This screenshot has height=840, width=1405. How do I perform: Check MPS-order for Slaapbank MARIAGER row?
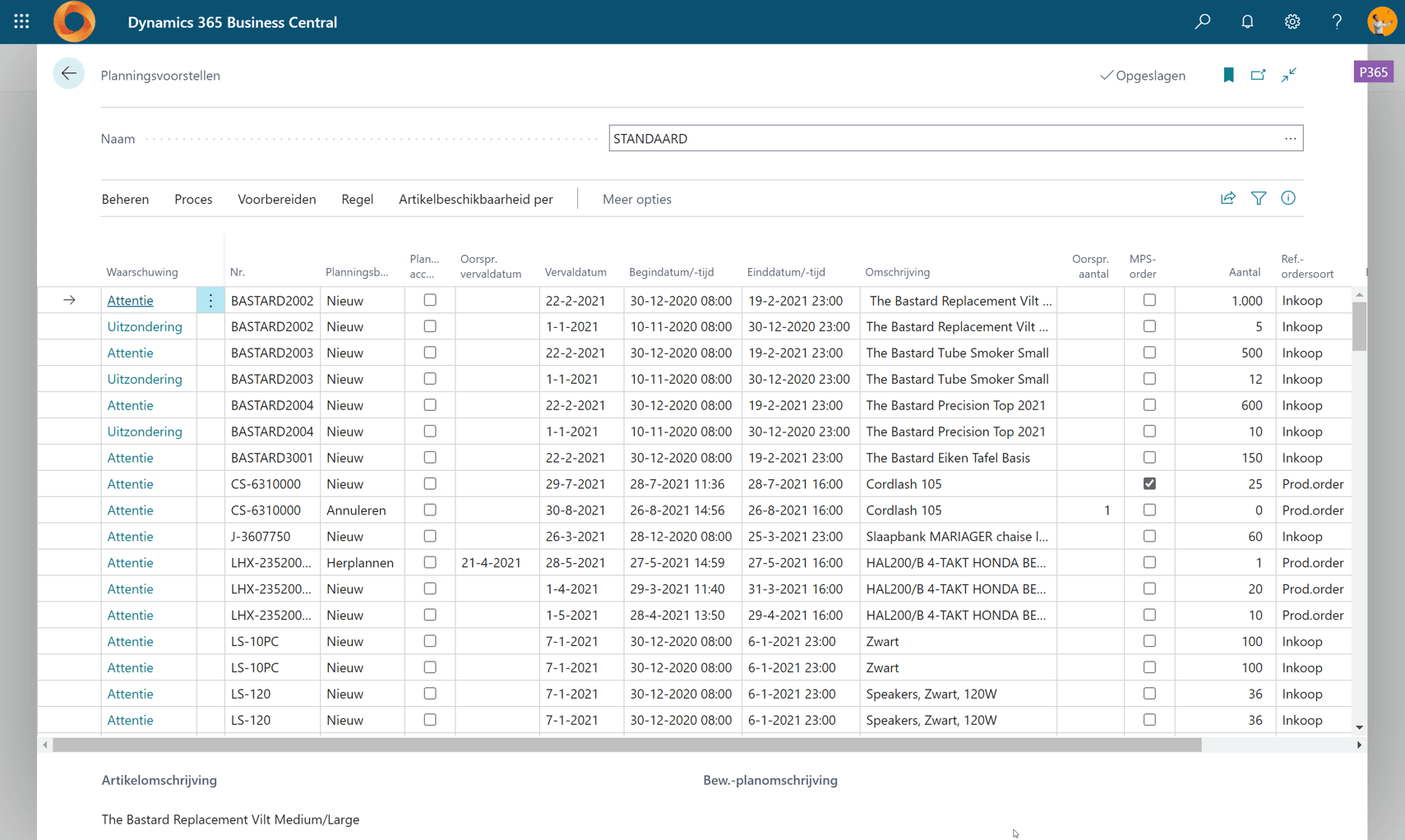click(1149, 537)
